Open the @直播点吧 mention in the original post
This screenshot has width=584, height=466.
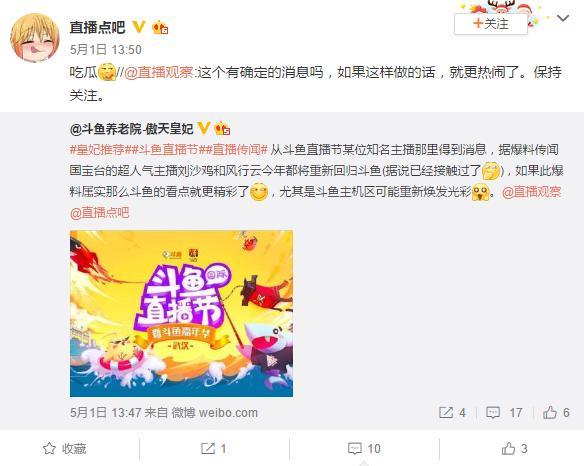pyautogui.click(x=99, y=213)
